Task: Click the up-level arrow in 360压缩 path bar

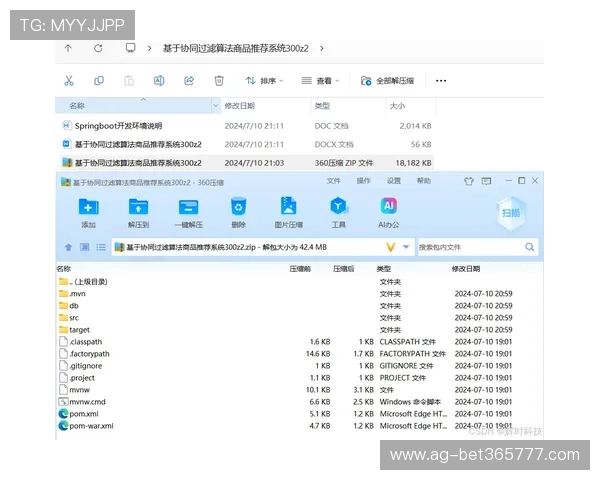Action: tap(68, 247)
